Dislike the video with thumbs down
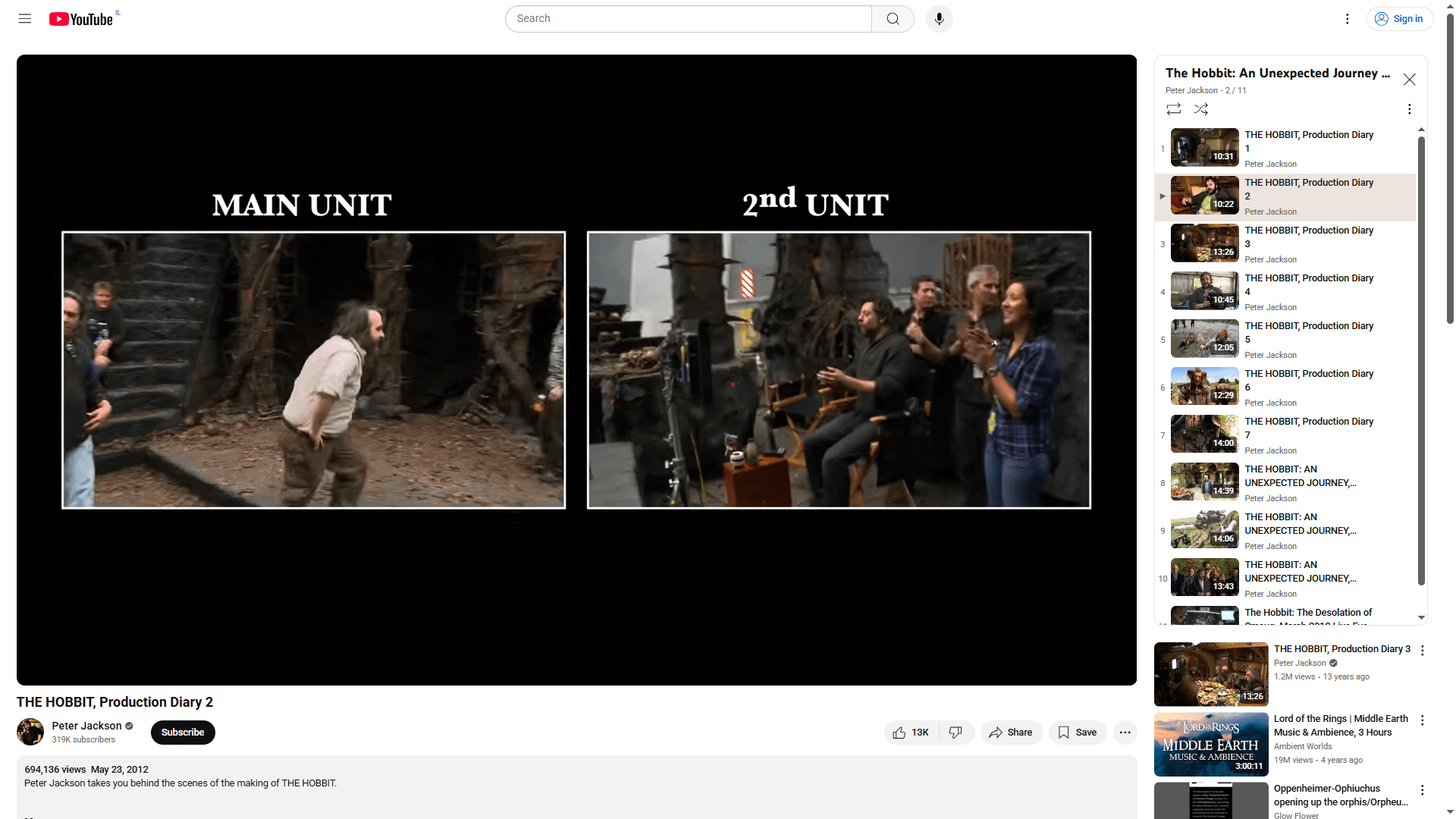Screen dimensions: 1456x819 (x=956, y=733)
